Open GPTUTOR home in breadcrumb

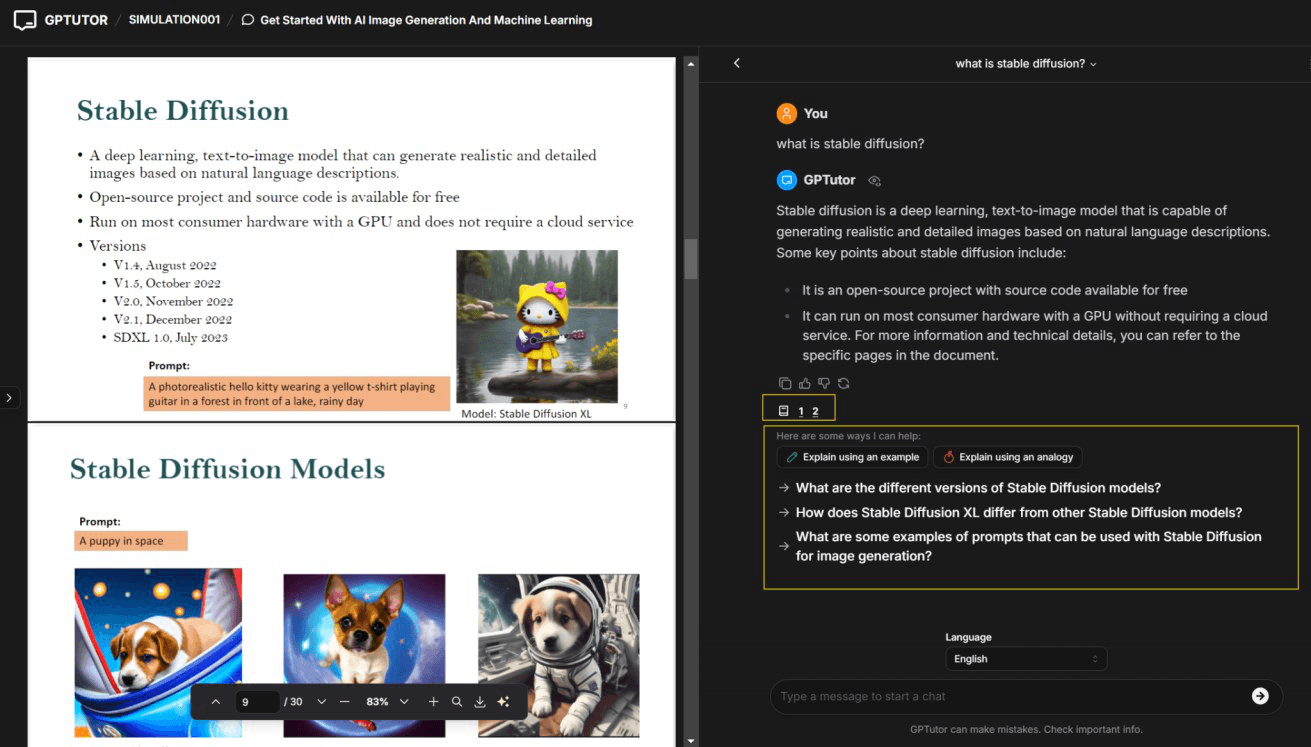[x=76, y=20]
